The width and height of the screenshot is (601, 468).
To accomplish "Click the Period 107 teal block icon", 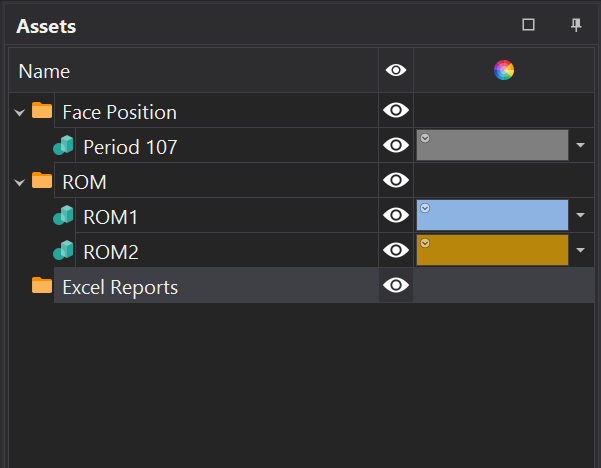I will pos(63,146).
